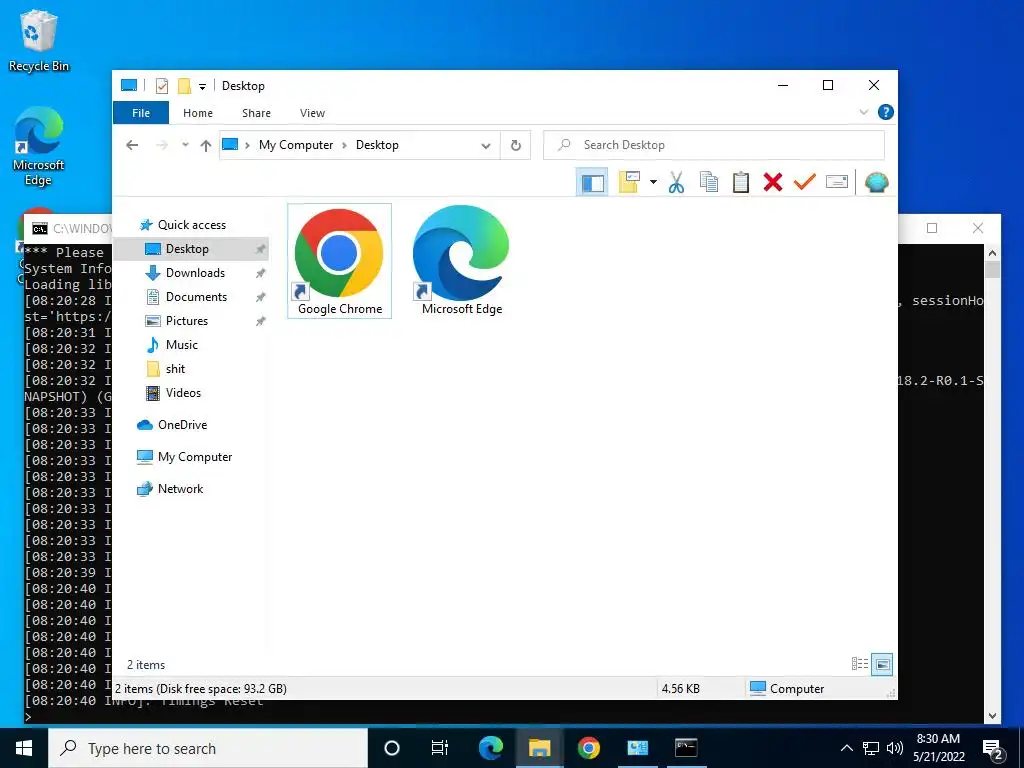
Task: Unpin Desktop via its pin icon
Action: [260, 249]
